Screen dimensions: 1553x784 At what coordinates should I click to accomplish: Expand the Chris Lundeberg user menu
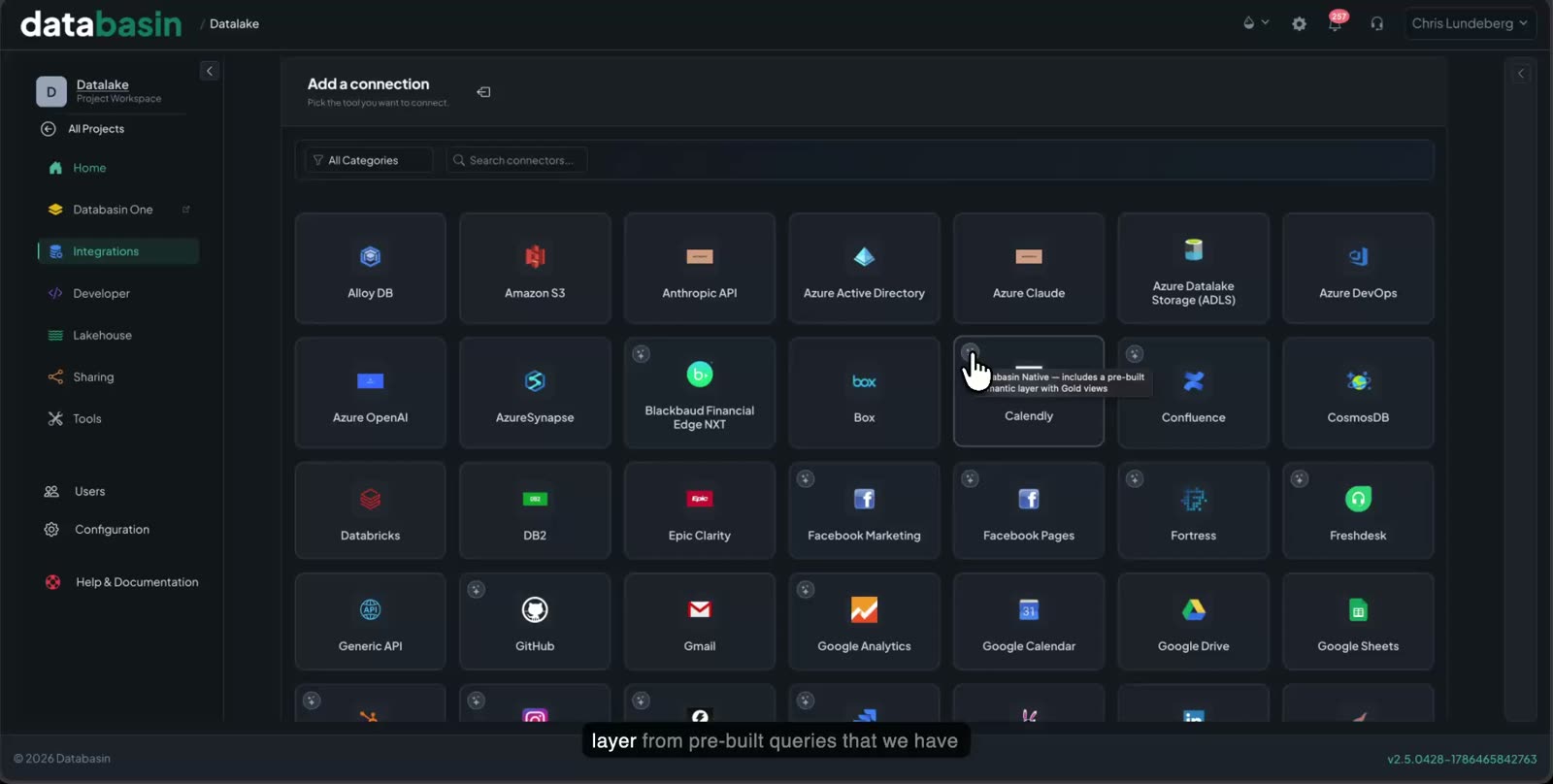click(1470, 23)
